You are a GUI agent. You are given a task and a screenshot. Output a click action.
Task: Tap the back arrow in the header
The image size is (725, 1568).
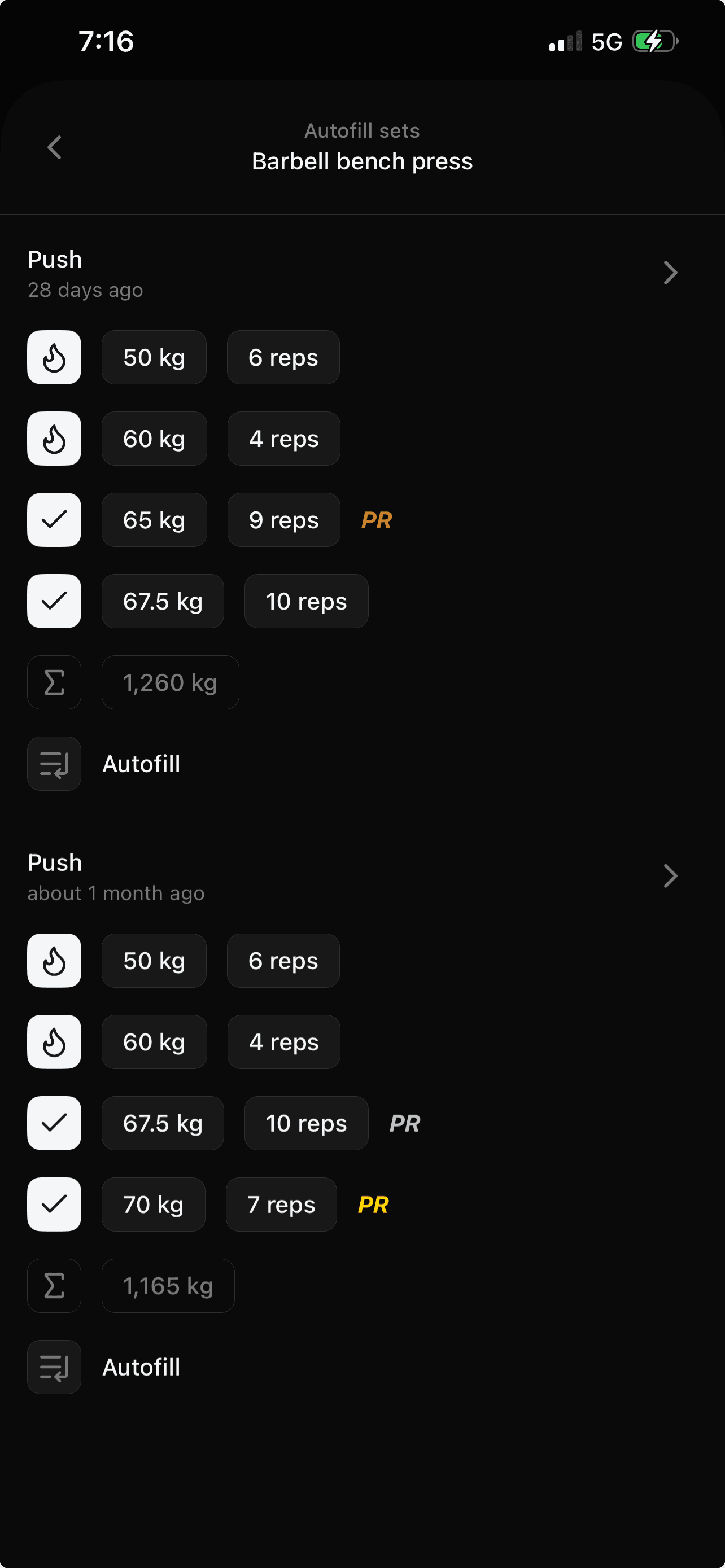54,147
